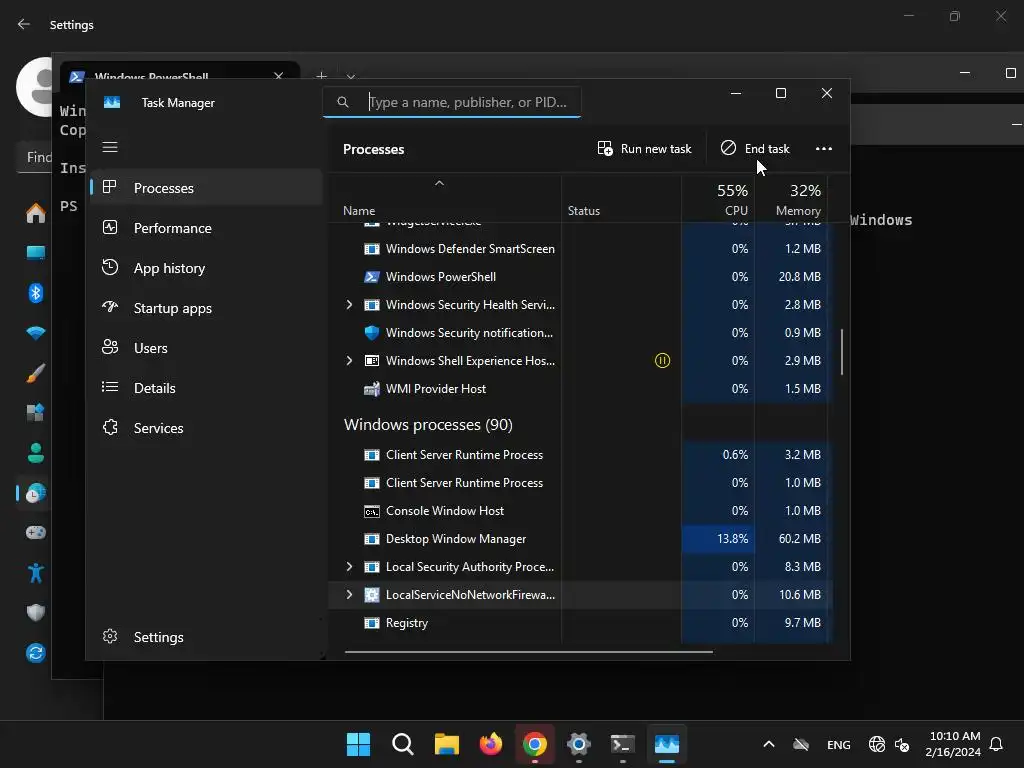Viewport: 1024px width, 768px height.
Task: Open Network & internet wifi icon in Settings
Action: [36, 333]
